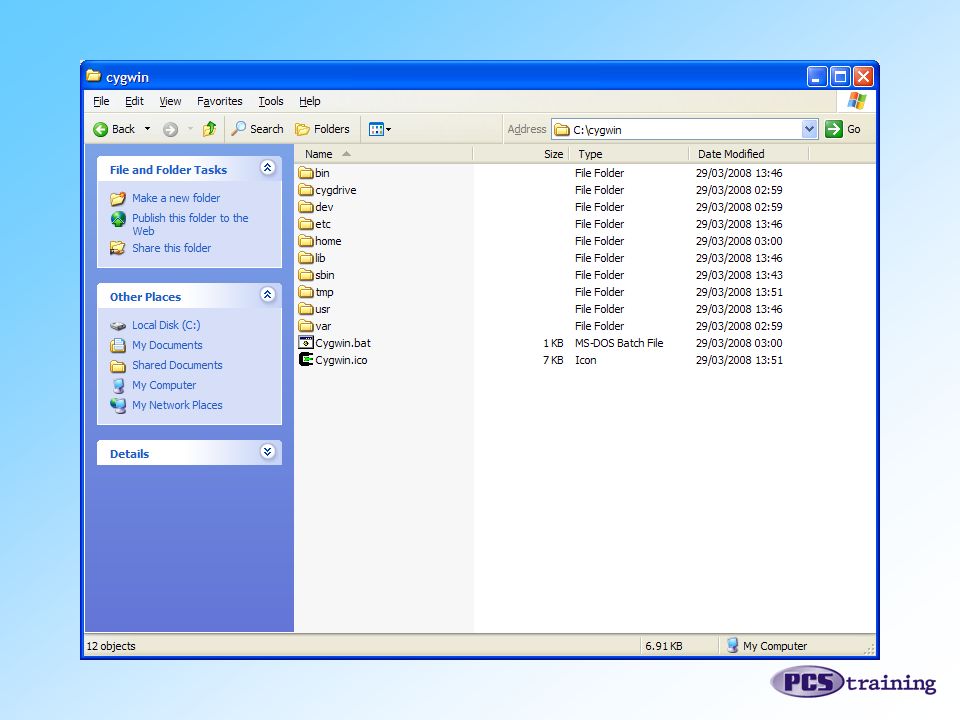Sort files by the Type column header
Image resolution: width=960 pixels, height=720 pixels.
click(x=629, y=154)
